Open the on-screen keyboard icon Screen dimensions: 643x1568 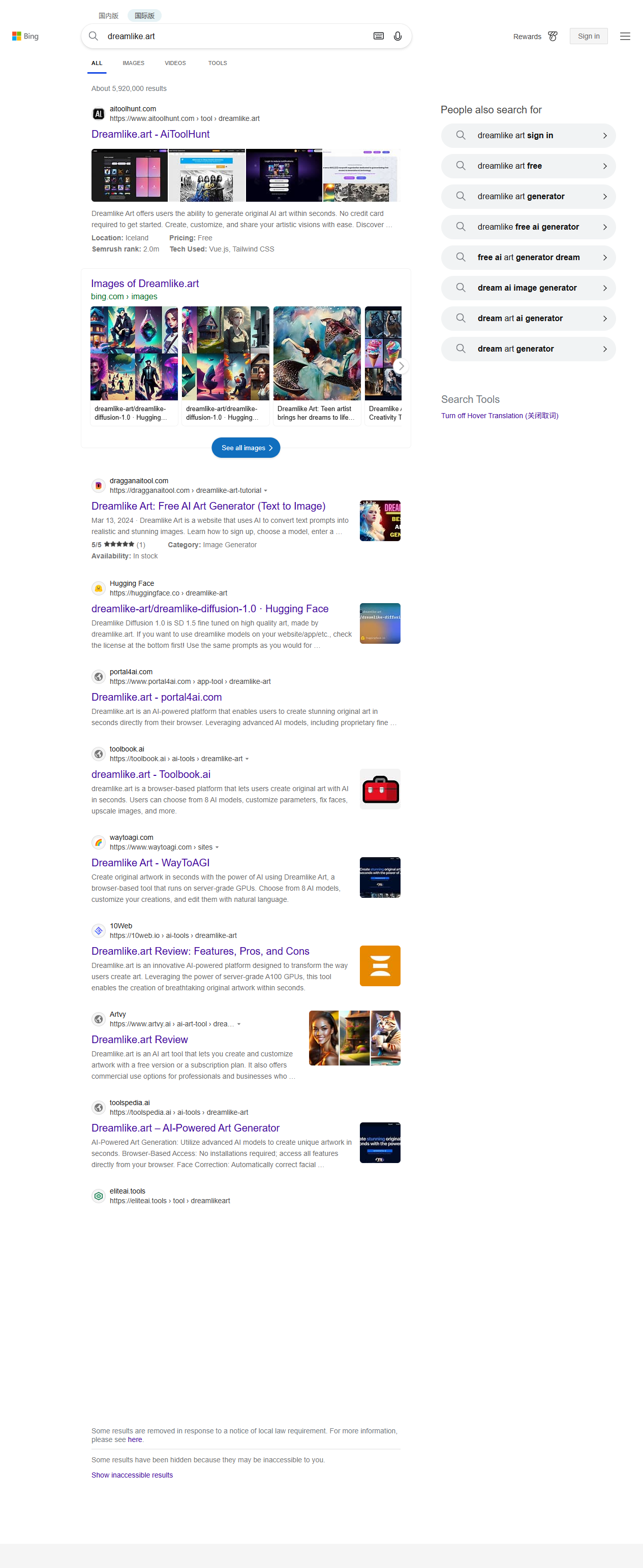point(378,37)
